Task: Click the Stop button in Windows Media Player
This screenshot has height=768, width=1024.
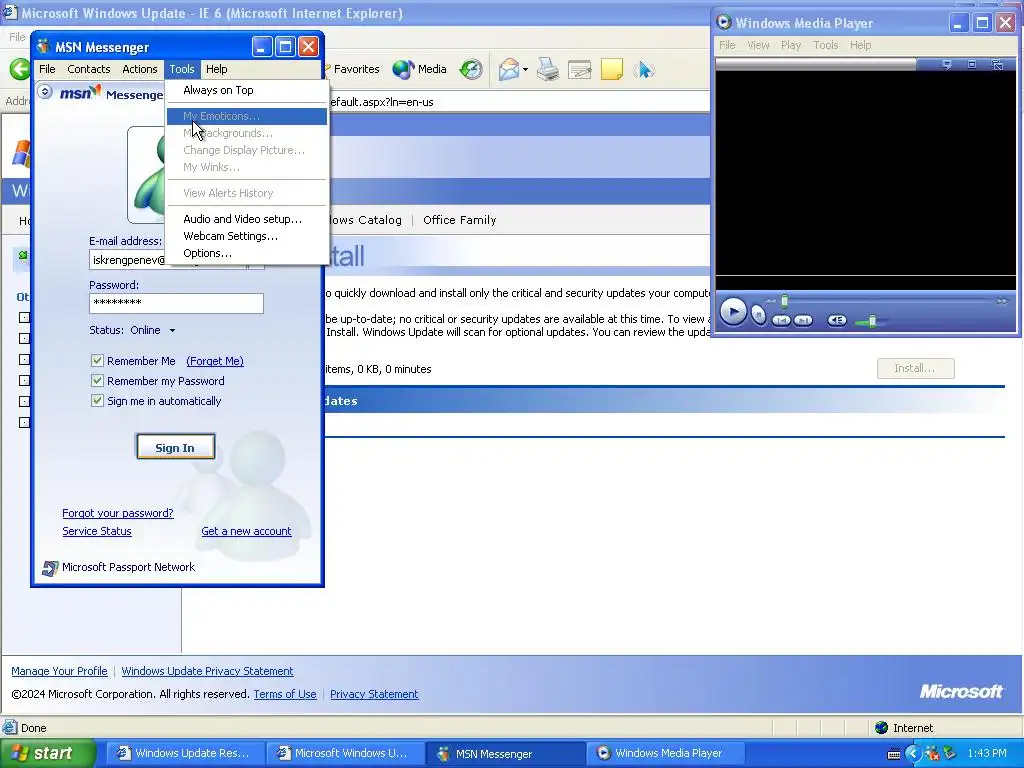Action: pos(758,315)
